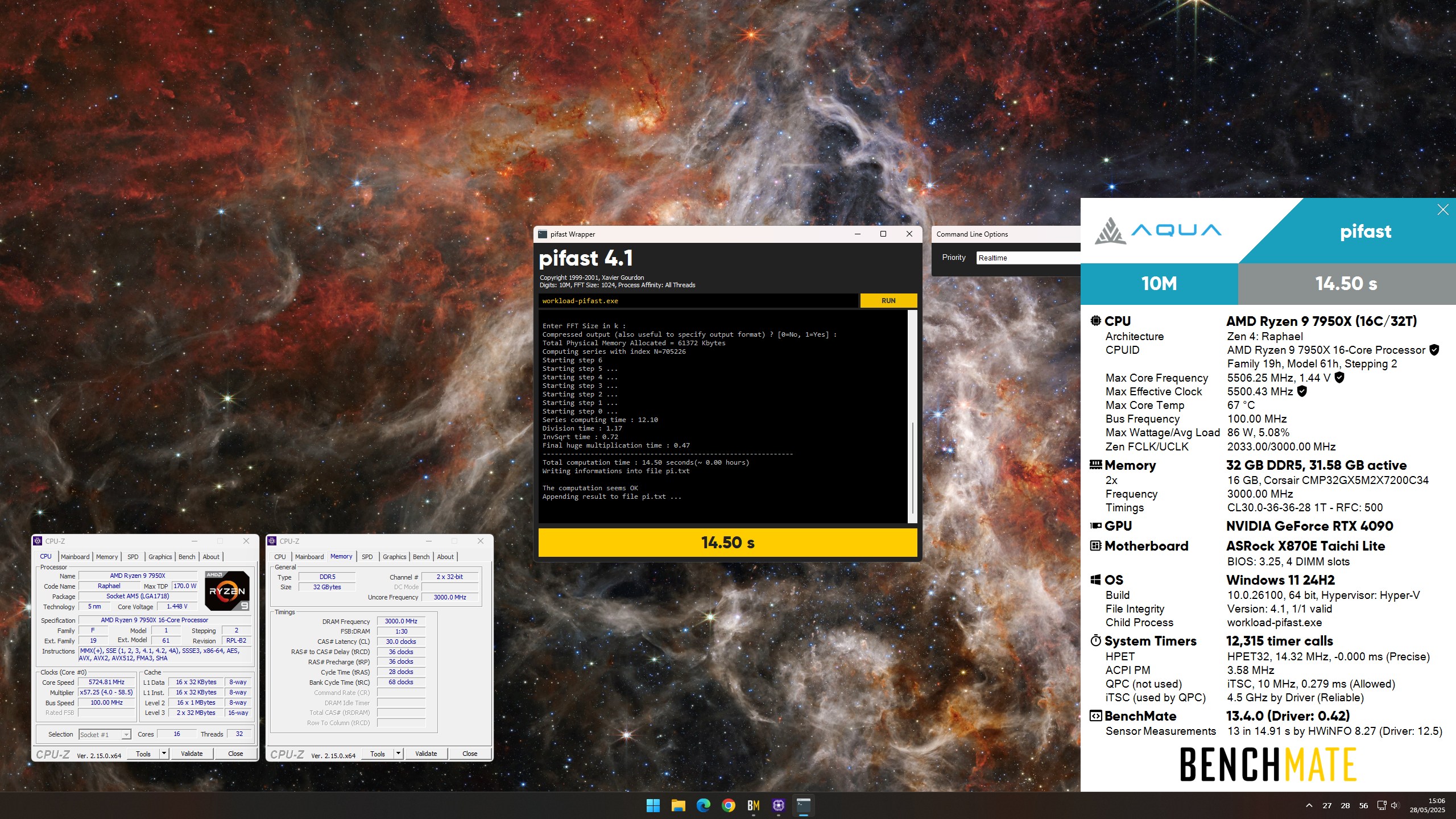This screenshot has height=819, width=1456.
Task: Open About tab in right CPU-Z
Action: coord(445,557)
